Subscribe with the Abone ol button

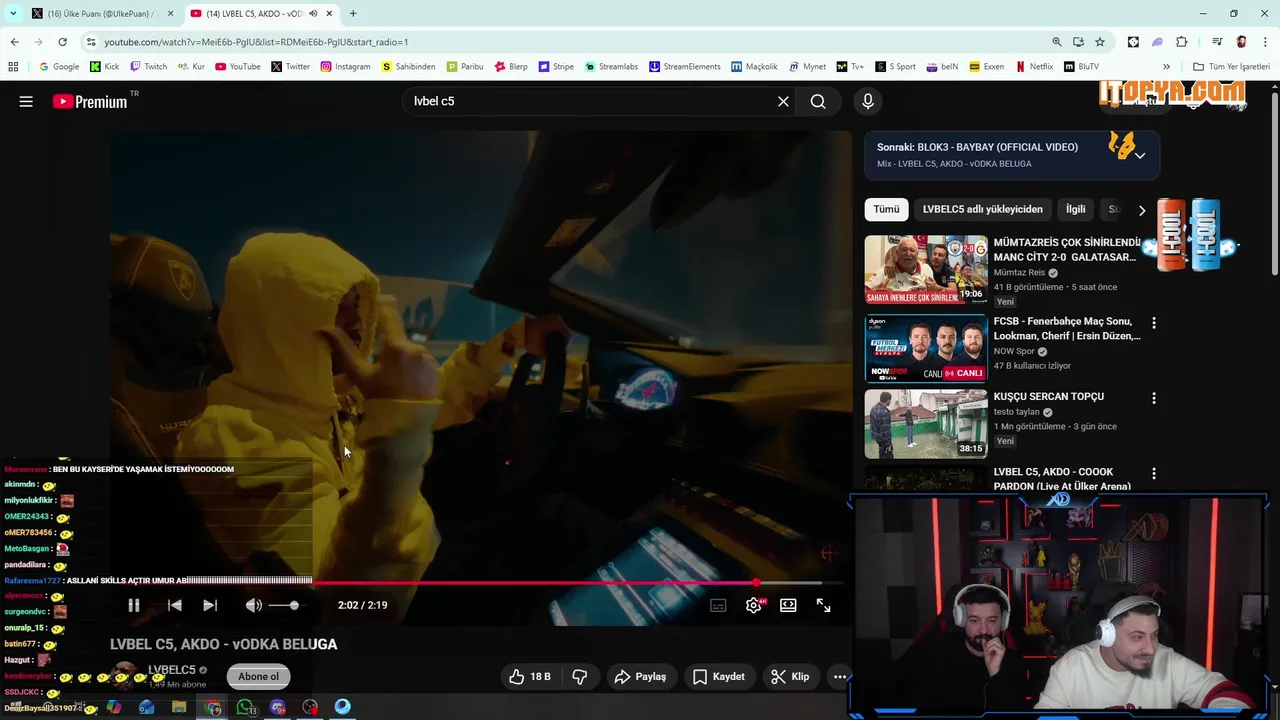click(258, 677)
